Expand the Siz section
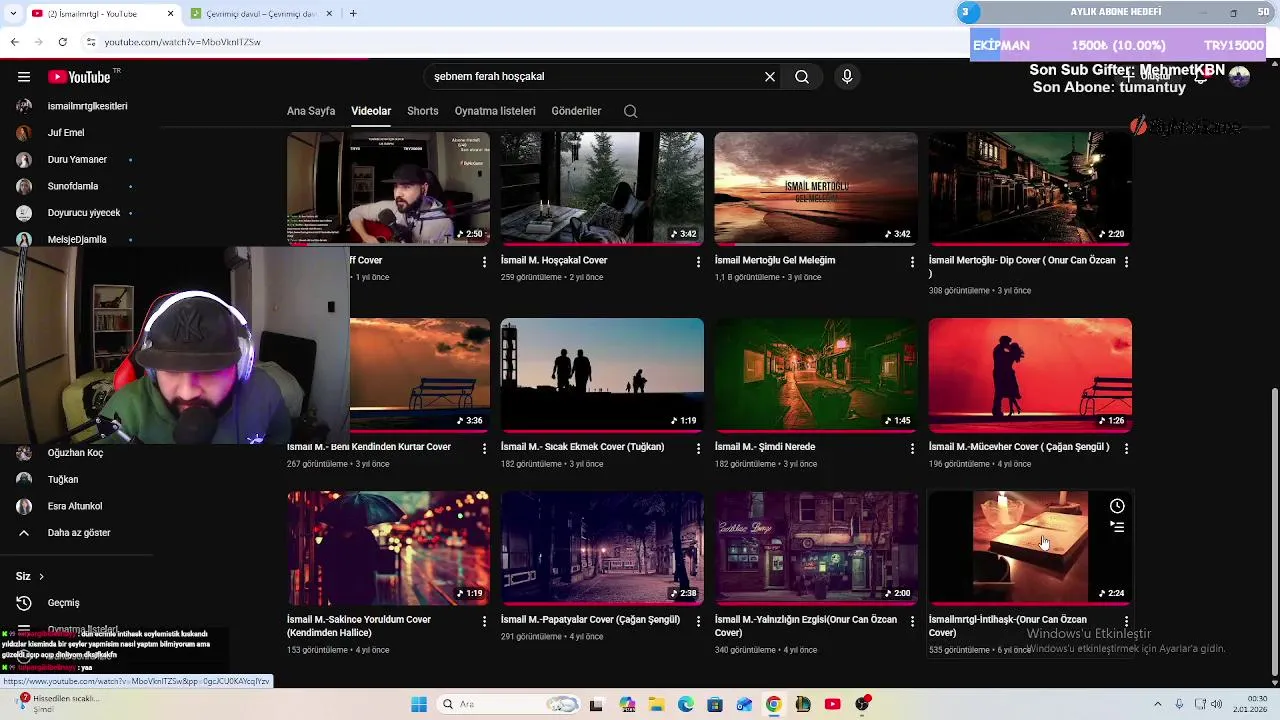Image resolution: width=1280 pixels, height=720 pixels. tap(30, 577)
